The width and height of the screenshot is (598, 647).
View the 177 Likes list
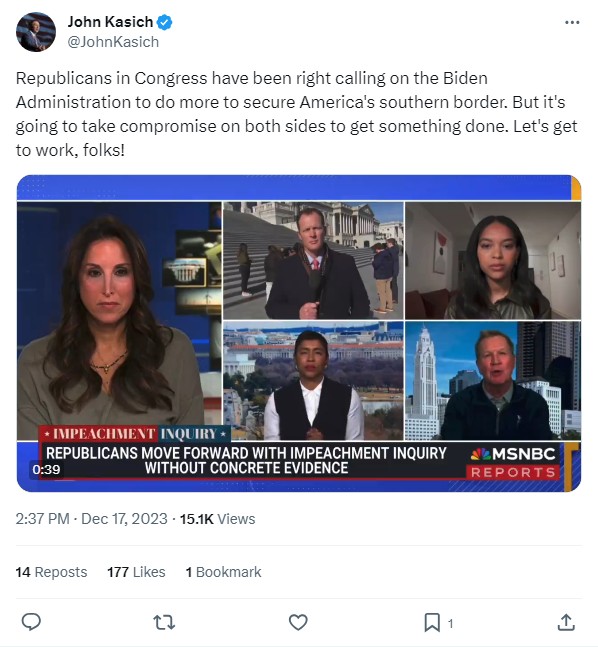click(136, 572)
